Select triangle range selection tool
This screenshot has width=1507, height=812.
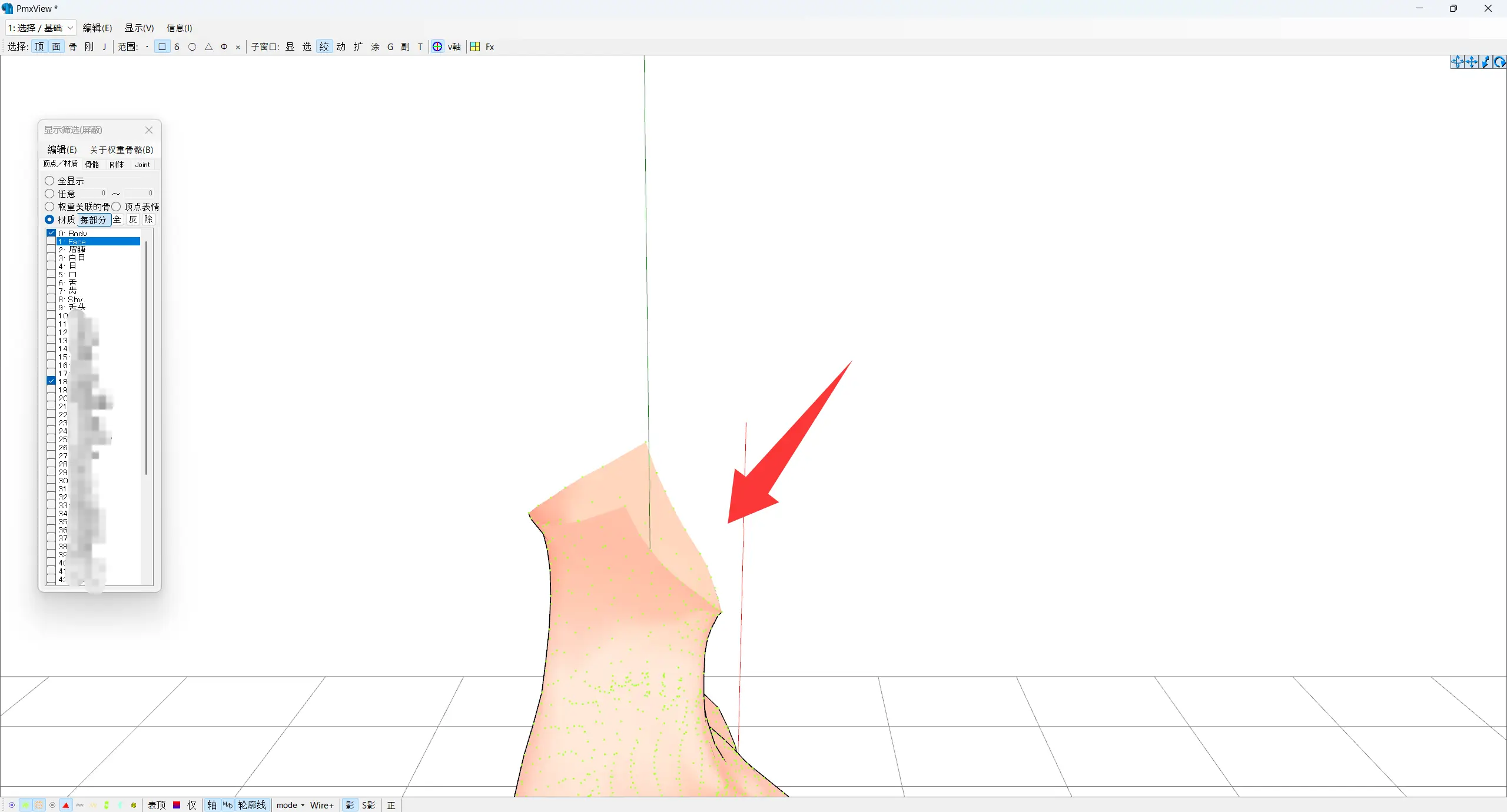pyautogui.click(x=208, y=47)
